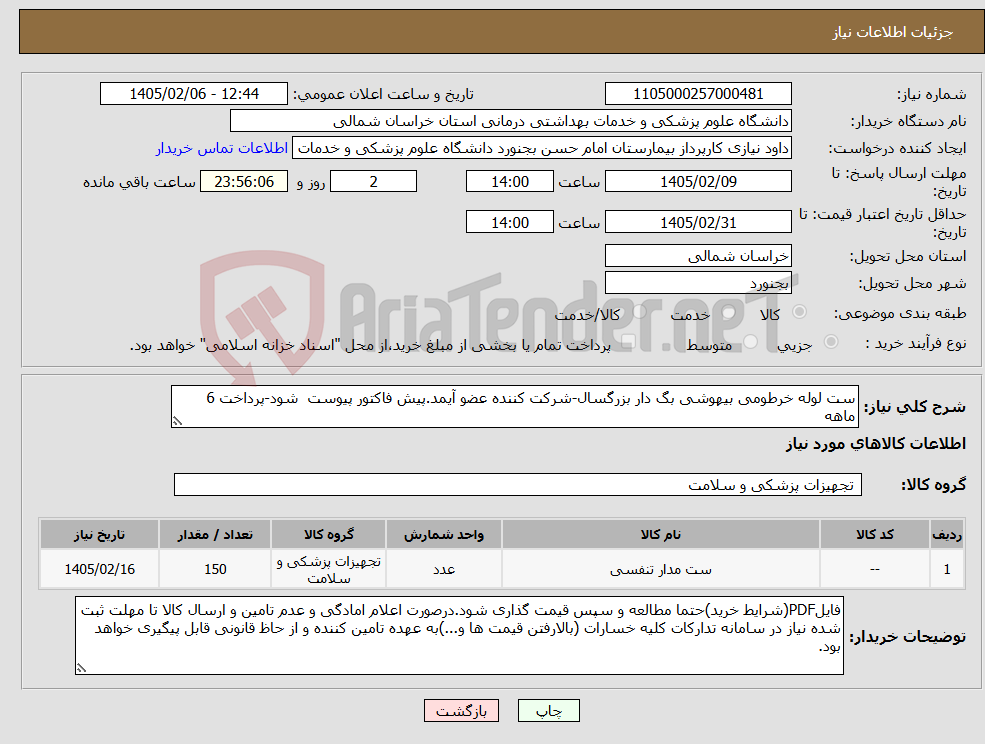Click the توضیحات خریدار notes textarea
Screen dimensions: 985x744
(x=459, y=635)
